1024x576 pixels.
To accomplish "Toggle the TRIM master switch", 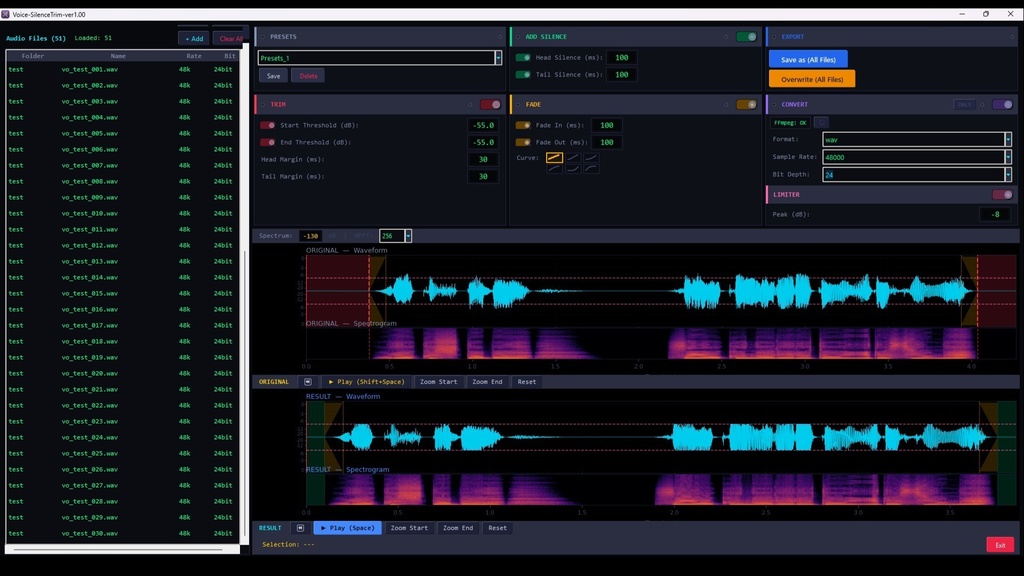I will pos(490,104).
